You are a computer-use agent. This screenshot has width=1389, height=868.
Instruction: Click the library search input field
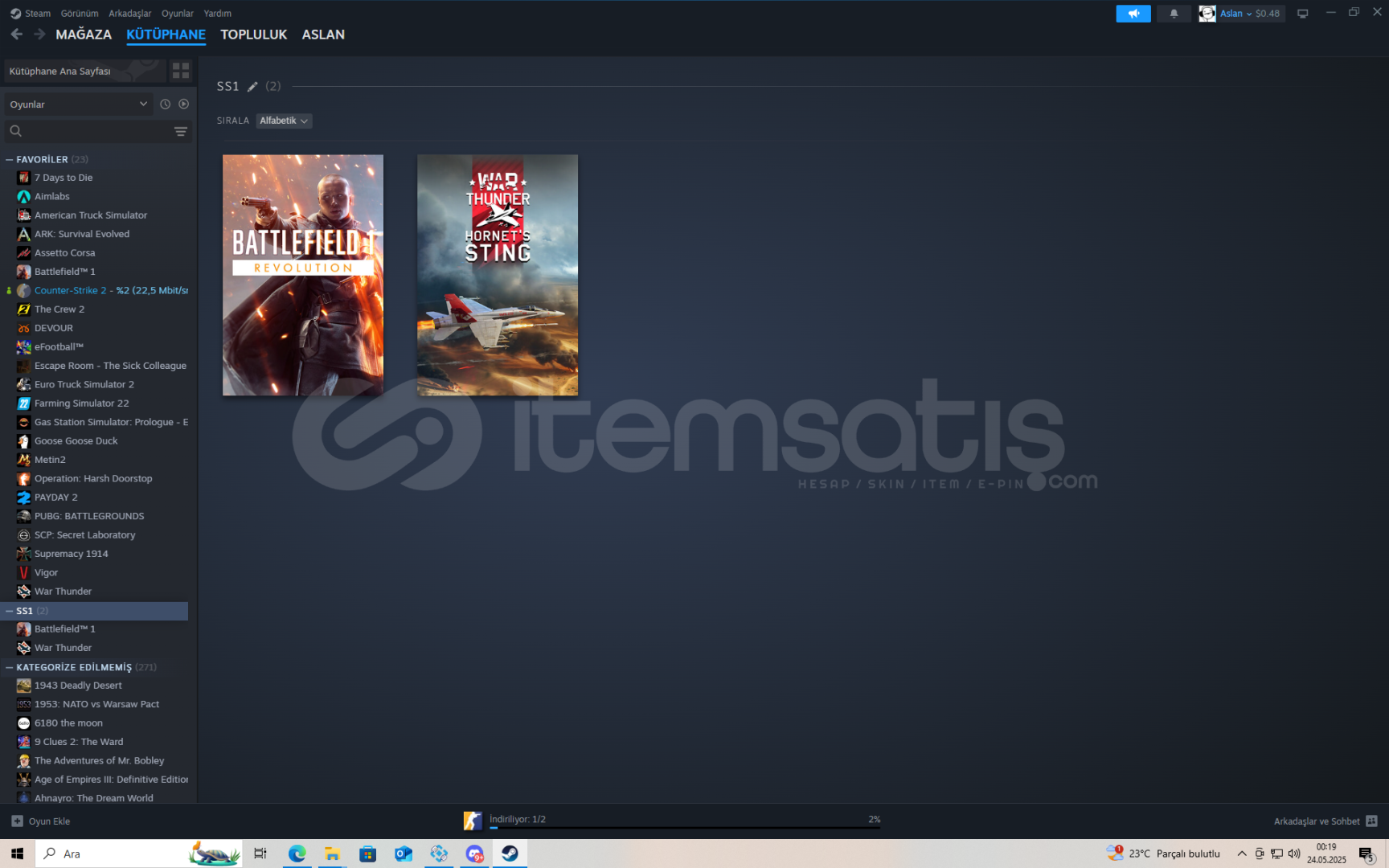coord(96,131)
